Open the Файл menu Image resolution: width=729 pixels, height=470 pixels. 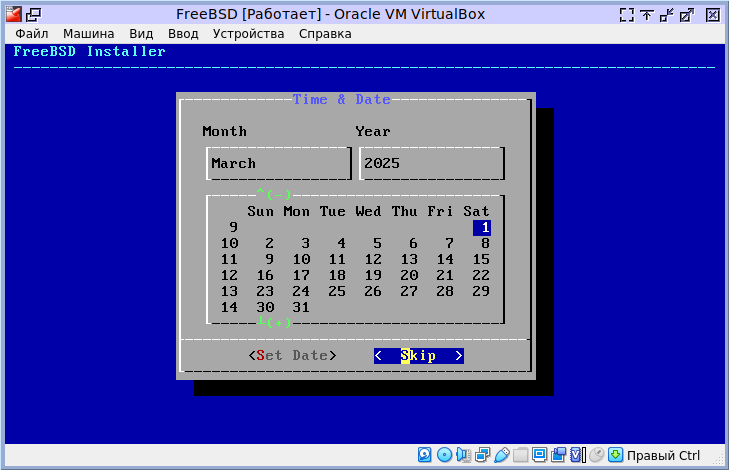click(32, 34)
